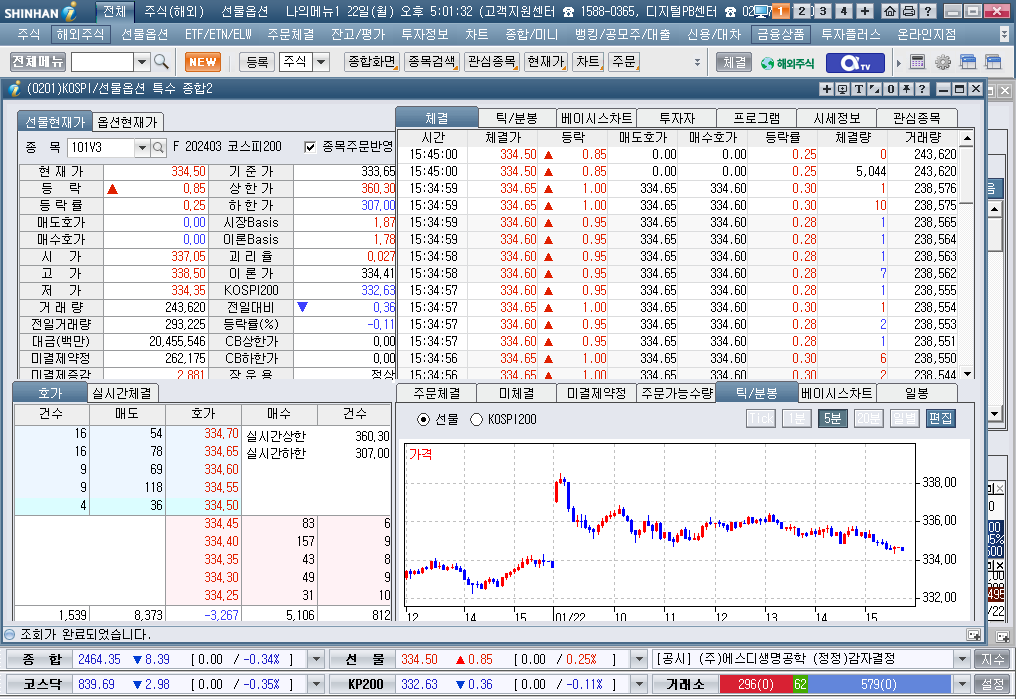Expand the menu bar overflow chevron
Screen dimensions: 1016x699
tap(1004, 34)
